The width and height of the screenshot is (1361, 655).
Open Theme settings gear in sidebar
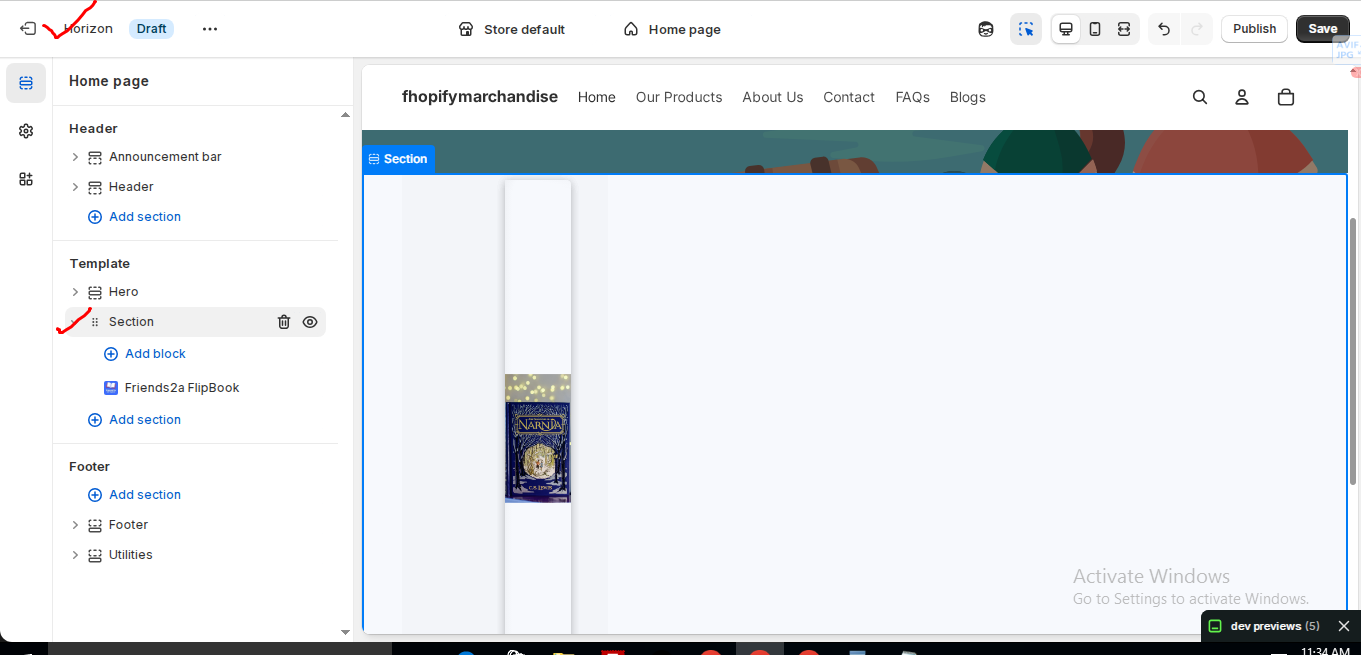tap(26, 131)
